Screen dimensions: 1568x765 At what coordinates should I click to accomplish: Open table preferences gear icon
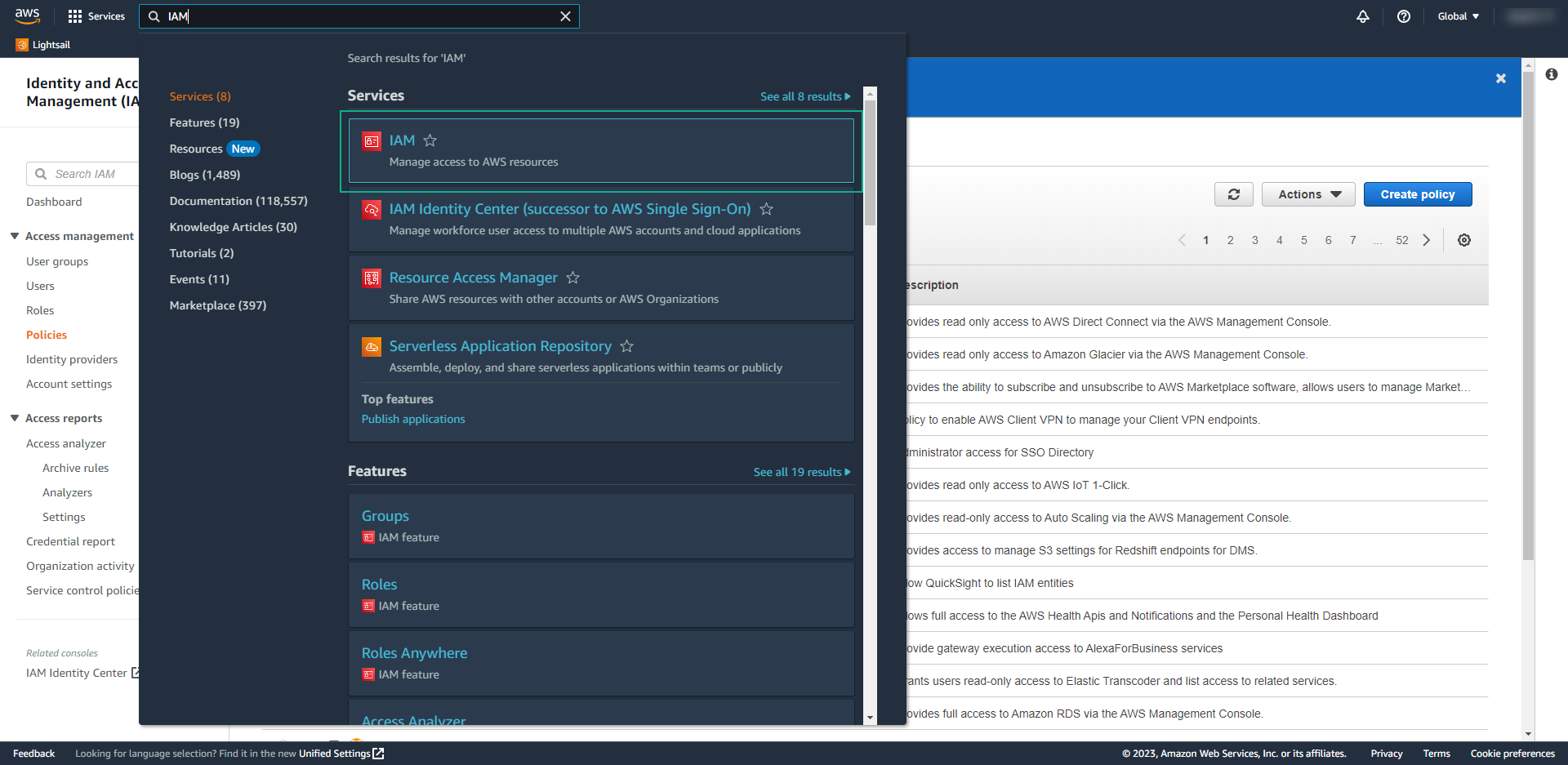click(1464, 240)
